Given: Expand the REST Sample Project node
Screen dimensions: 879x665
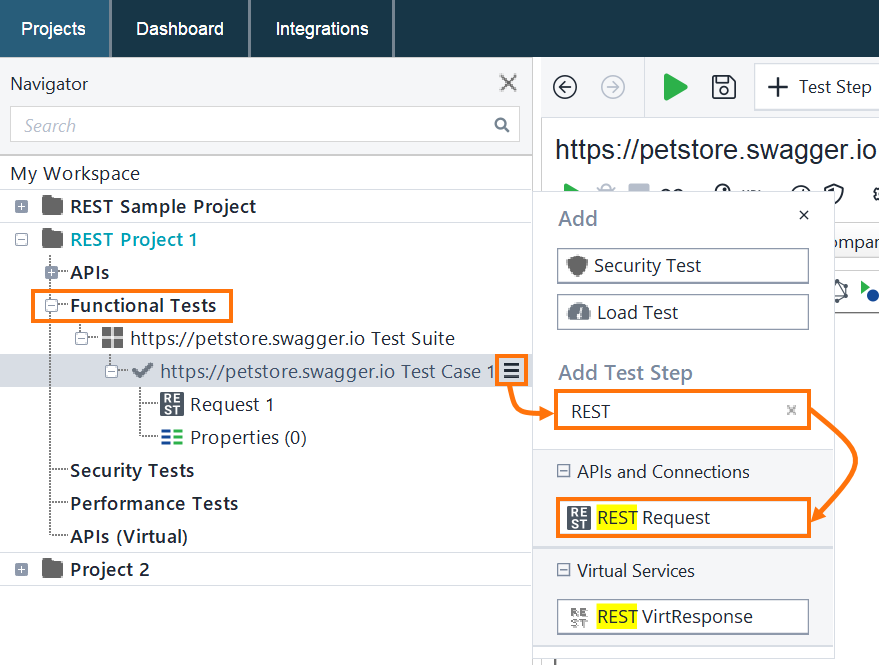Looking at the screenshot, I should [x=22, y=206].
